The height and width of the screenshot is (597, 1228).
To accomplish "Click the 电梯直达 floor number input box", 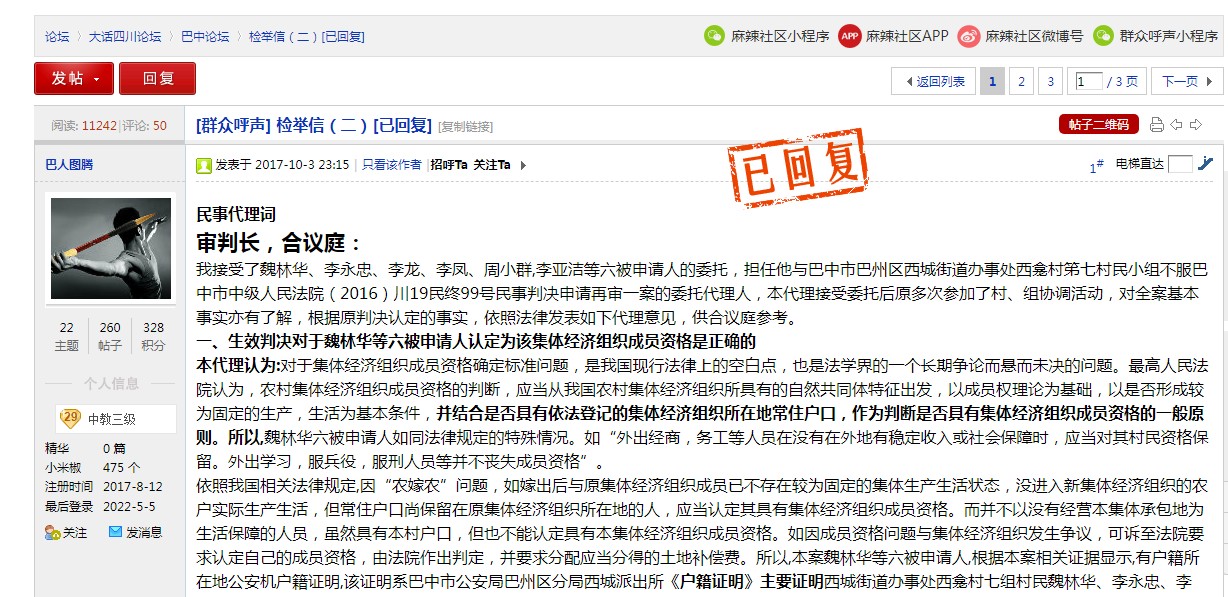I will [1180, 164].
